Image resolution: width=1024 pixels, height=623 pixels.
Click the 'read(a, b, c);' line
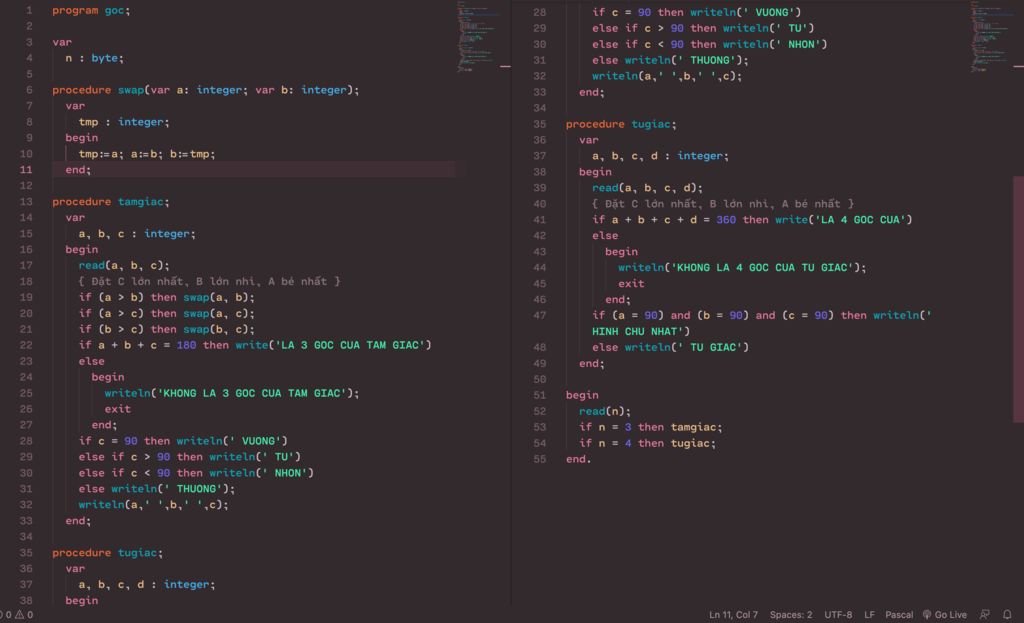click(123, 266)
